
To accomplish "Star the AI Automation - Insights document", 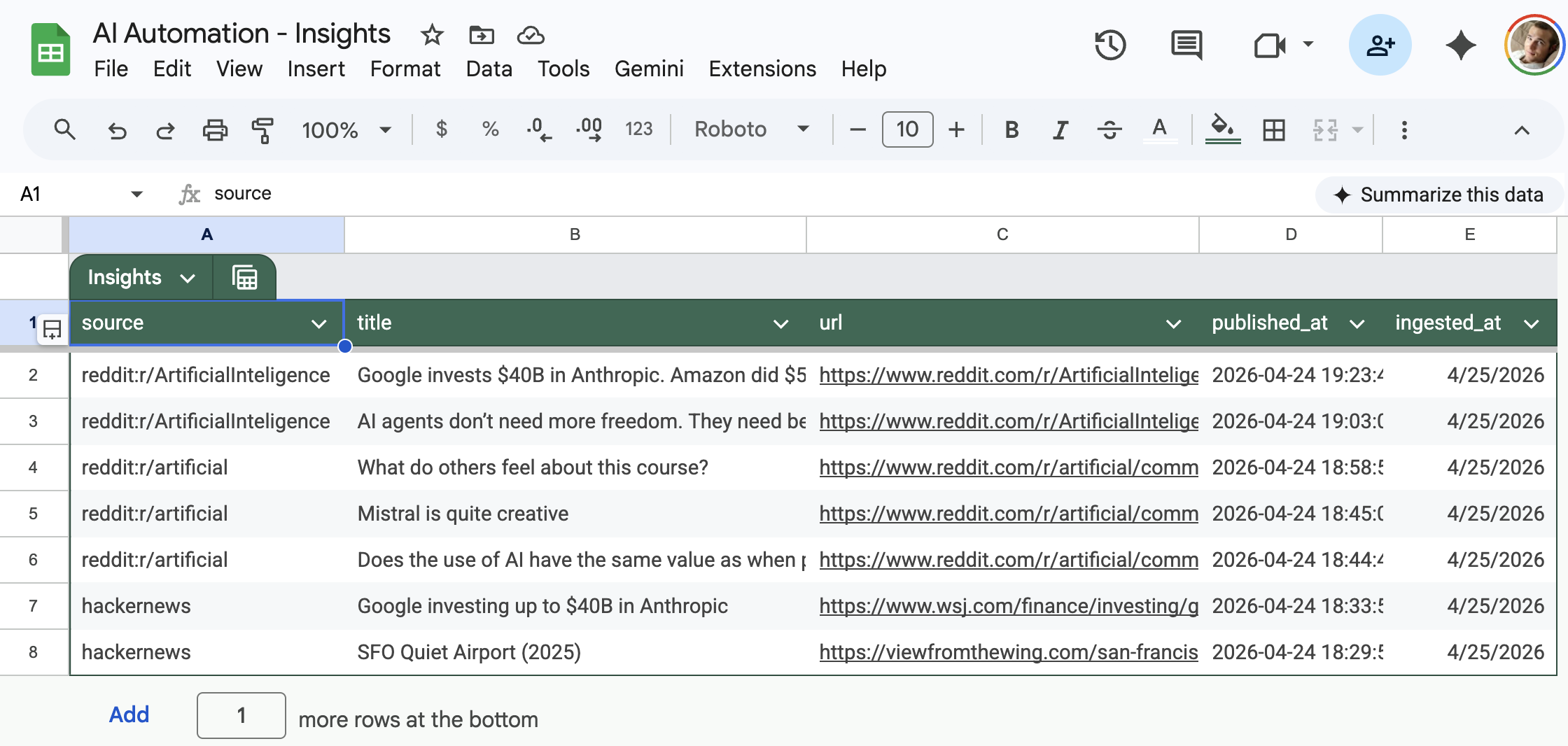I will tap(432, 34).
